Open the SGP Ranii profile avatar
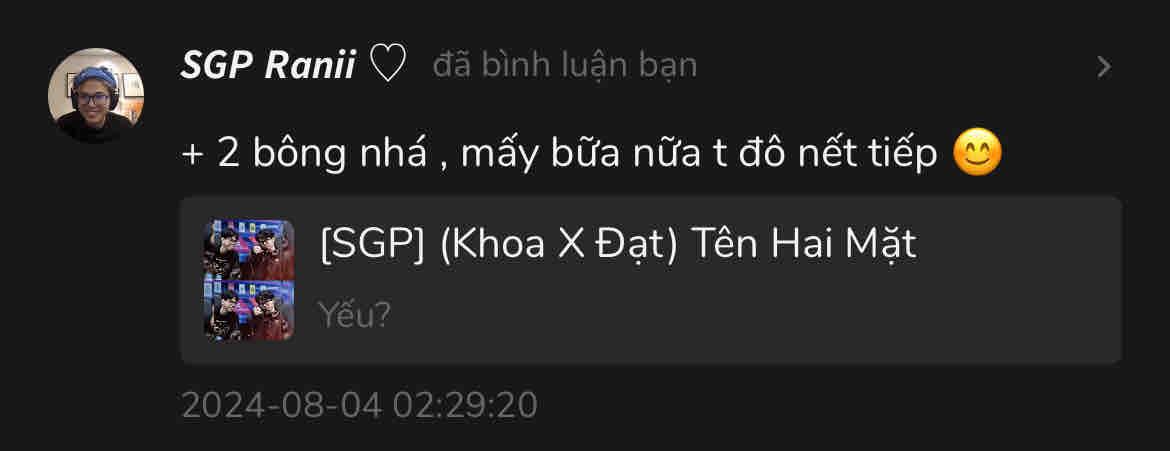Viewport: 1170px width, 451px height. click(x=96, y=96)
